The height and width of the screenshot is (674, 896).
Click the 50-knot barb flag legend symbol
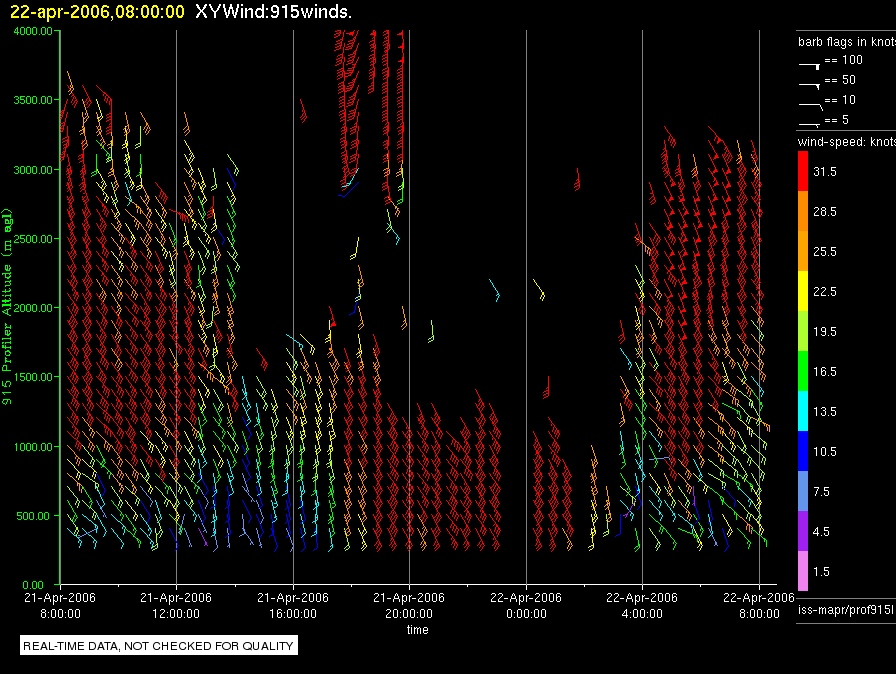click(x=809, y=86)
